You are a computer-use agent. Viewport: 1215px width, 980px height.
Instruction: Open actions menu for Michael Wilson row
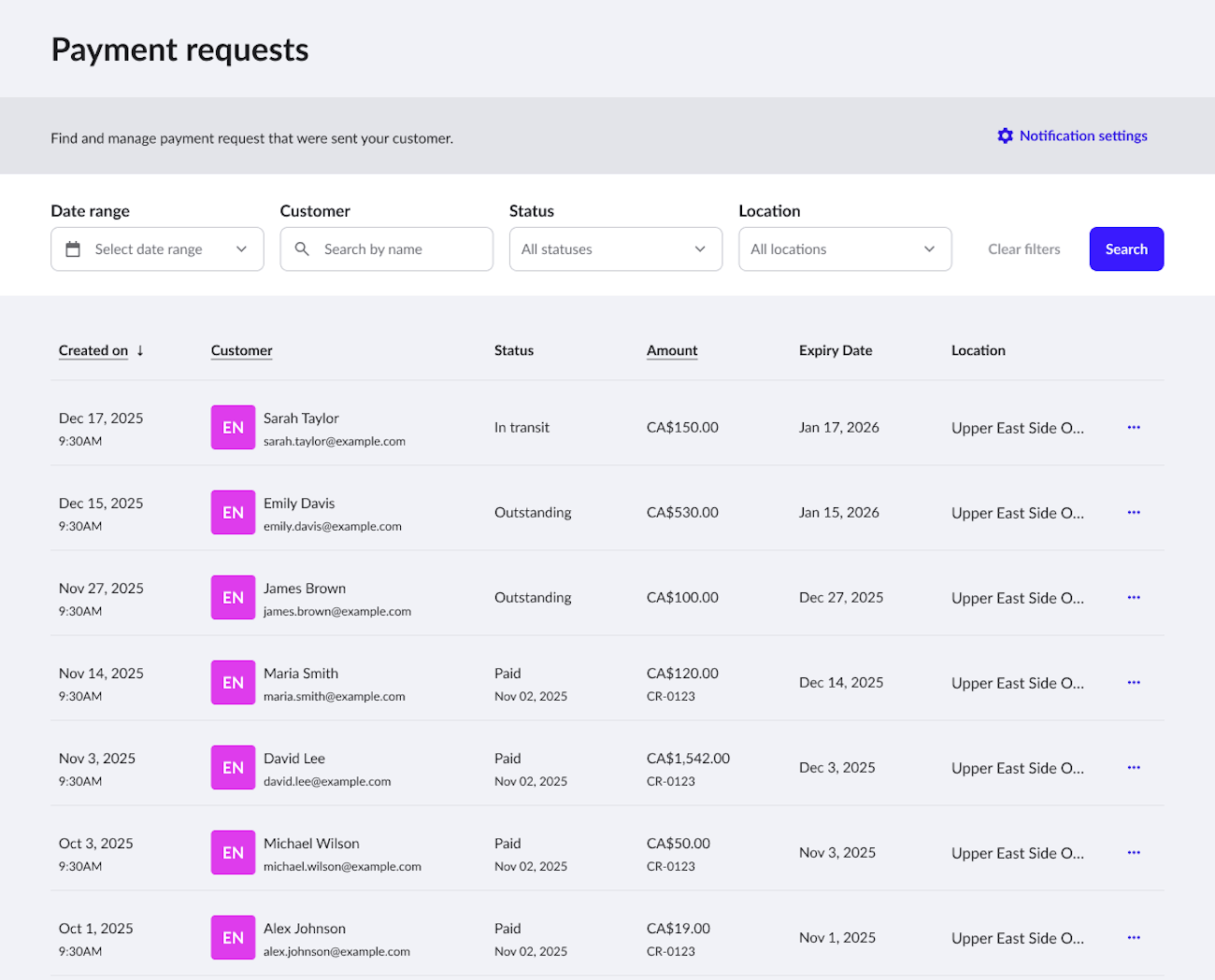point(1134,852)
